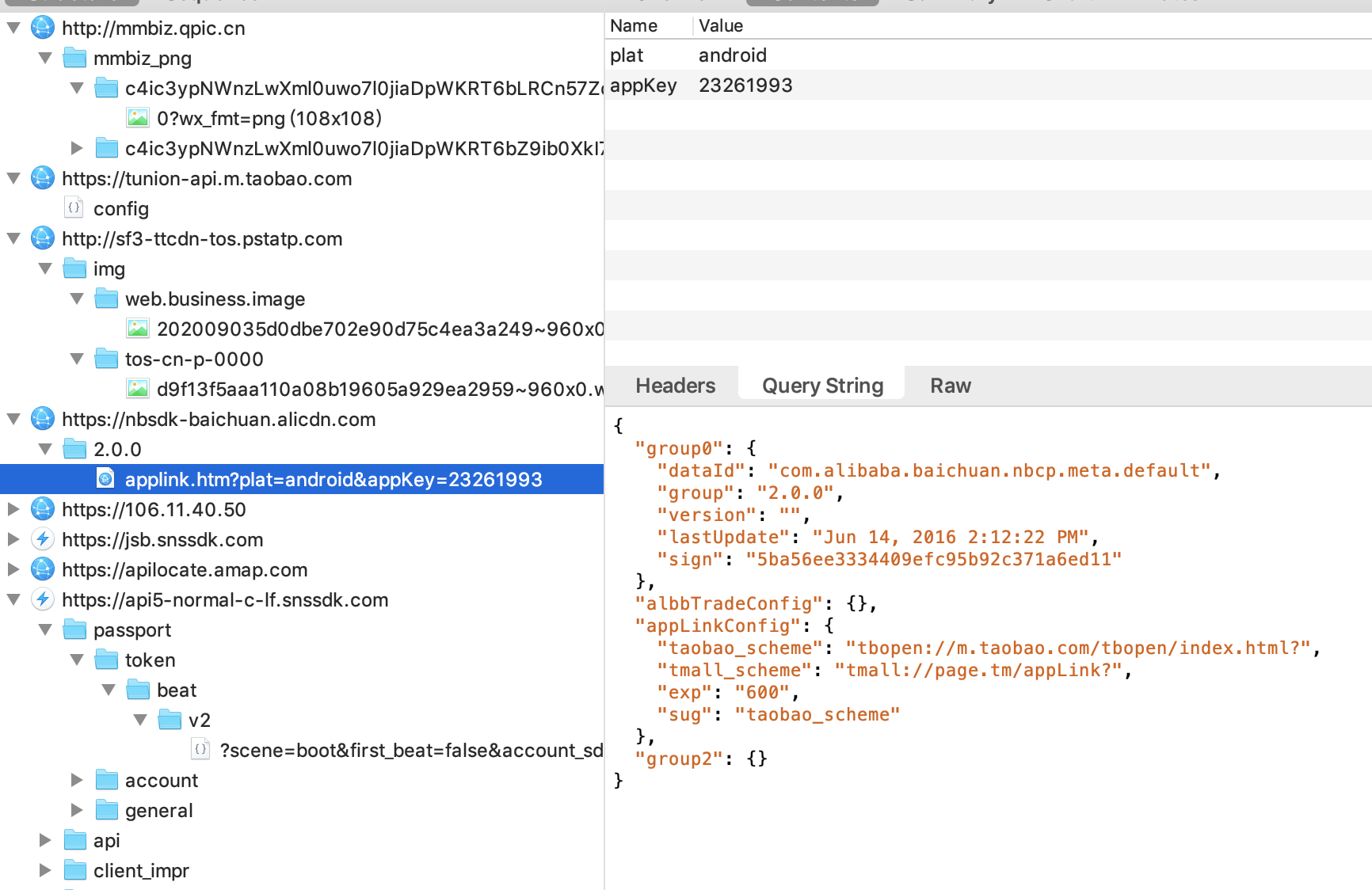Click the token folder icon
The image size is (1372, 890).
tap(106, 660)
